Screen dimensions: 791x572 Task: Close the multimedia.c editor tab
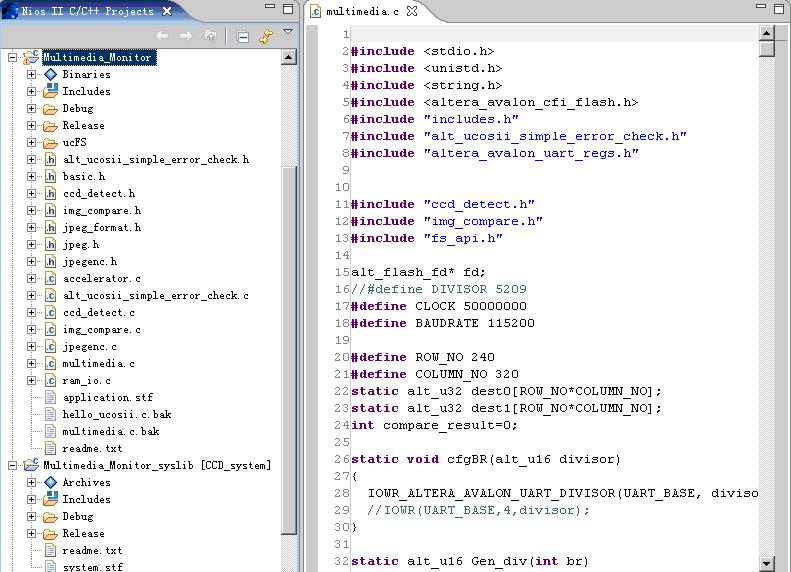(x=412, y=11)
